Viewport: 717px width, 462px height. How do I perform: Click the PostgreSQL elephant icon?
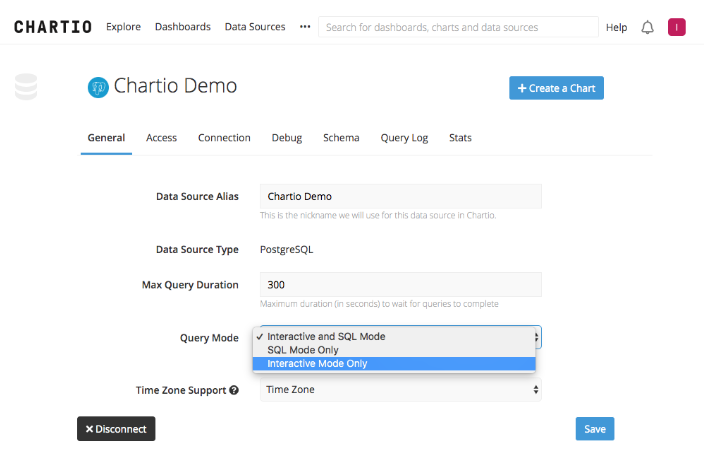98,87
